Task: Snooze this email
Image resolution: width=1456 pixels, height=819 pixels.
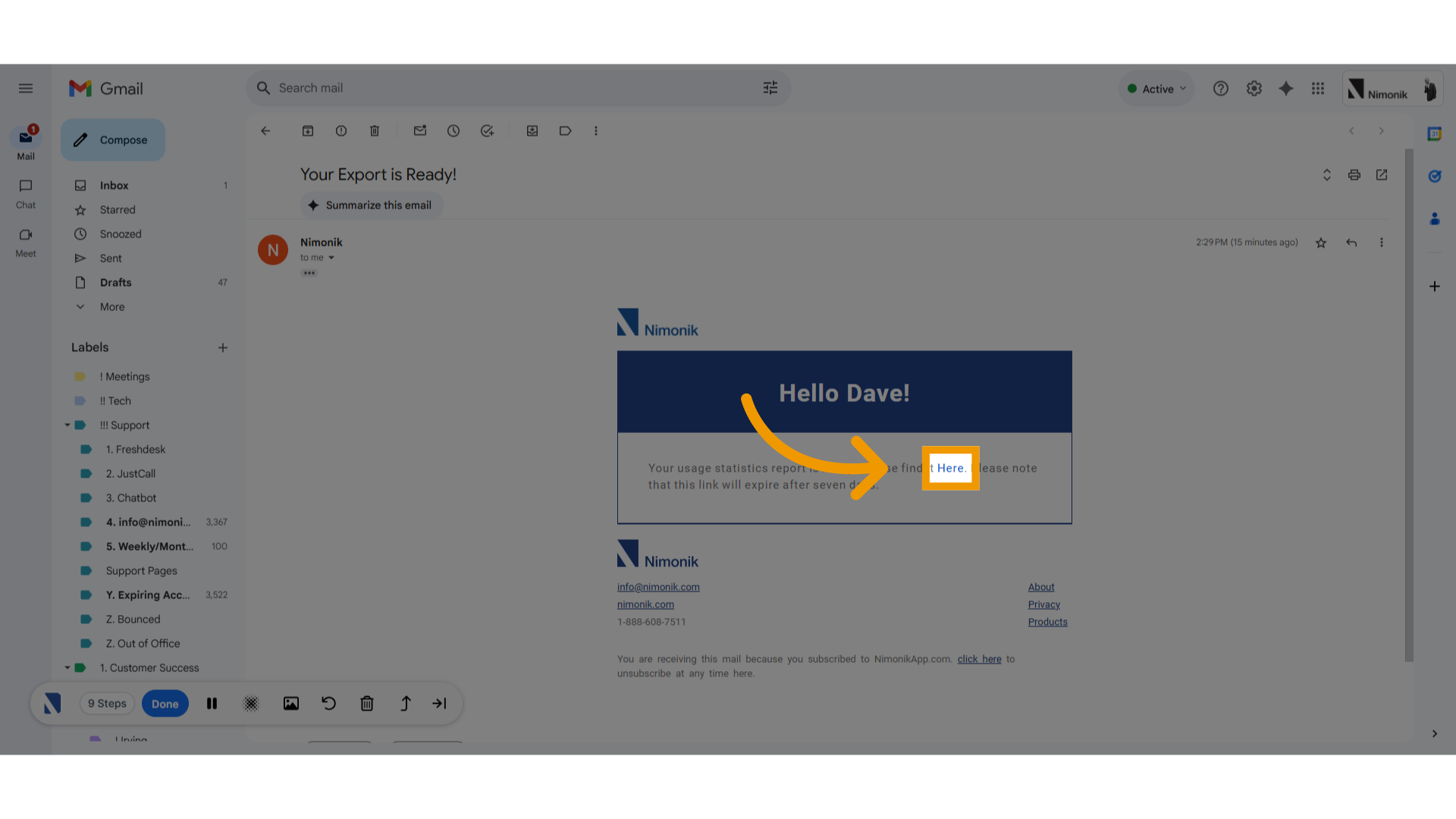Action: click(x=453, y=131)
